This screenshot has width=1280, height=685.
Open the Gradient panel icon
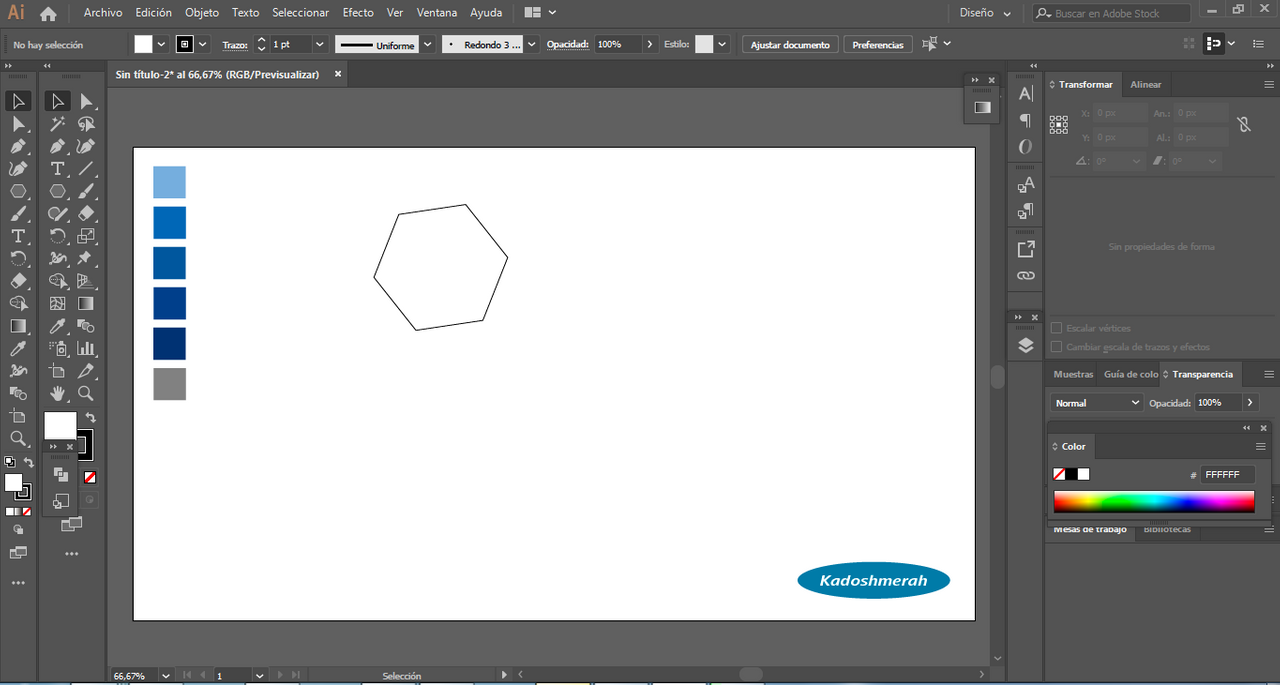(982, 107)
